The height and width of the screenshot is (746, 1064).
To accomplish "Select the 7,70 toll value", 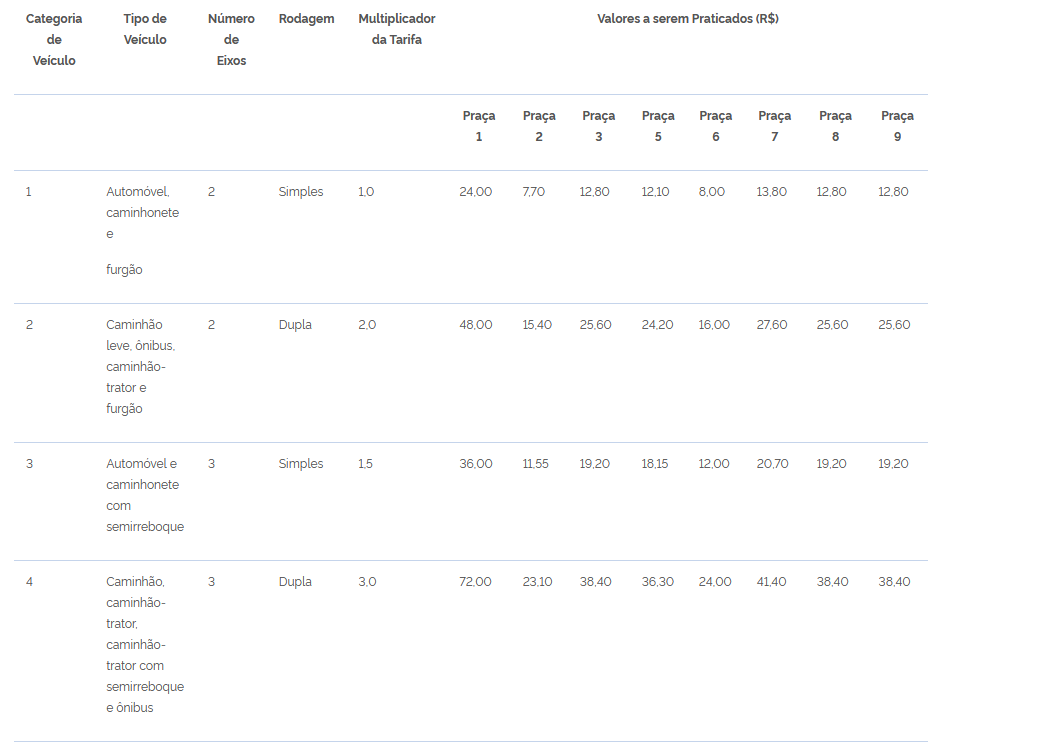I will pyautogui.click(x=533, y=192).
